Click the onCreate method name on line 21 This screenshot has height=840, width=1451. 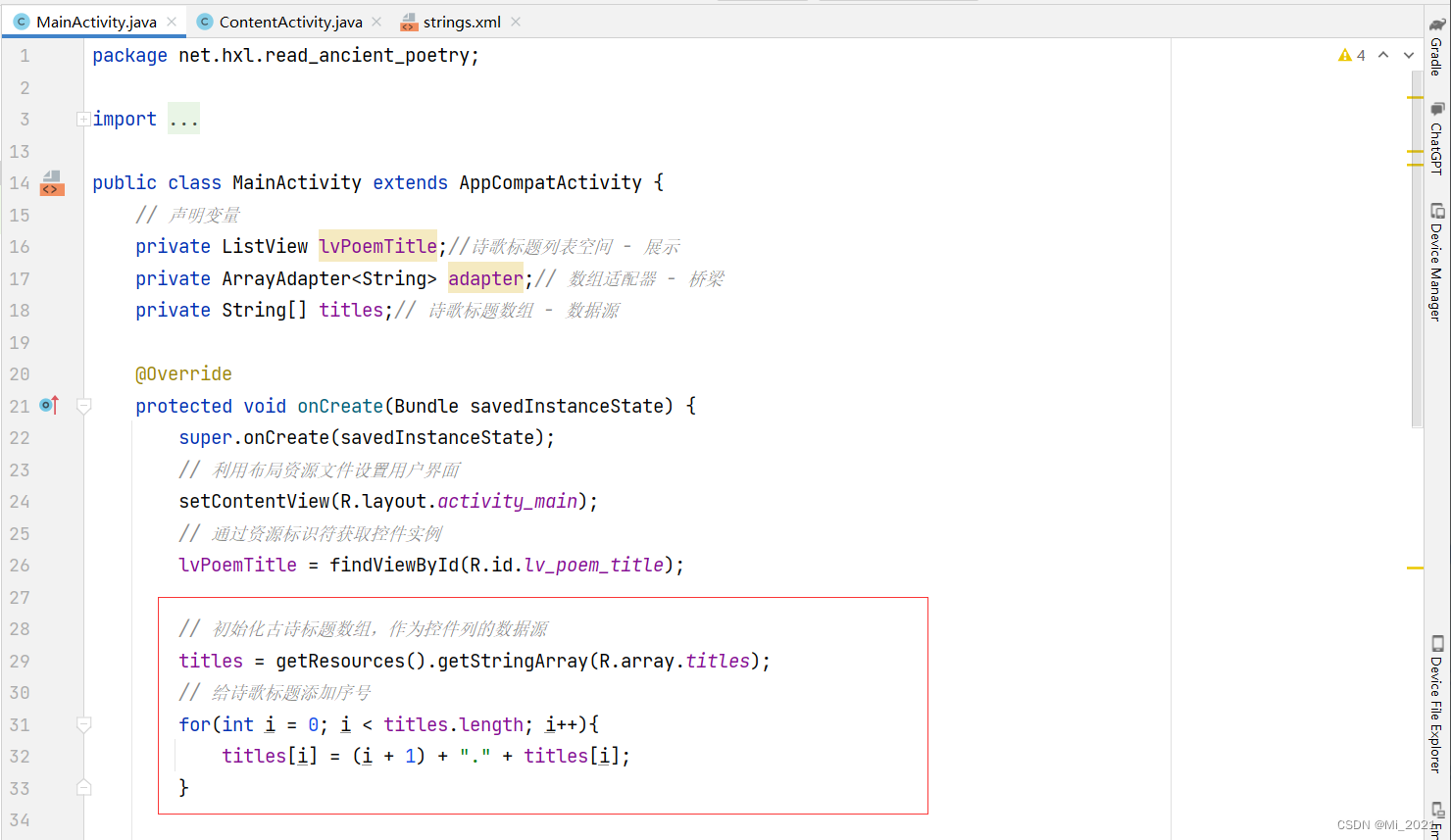tap(340, 406)
